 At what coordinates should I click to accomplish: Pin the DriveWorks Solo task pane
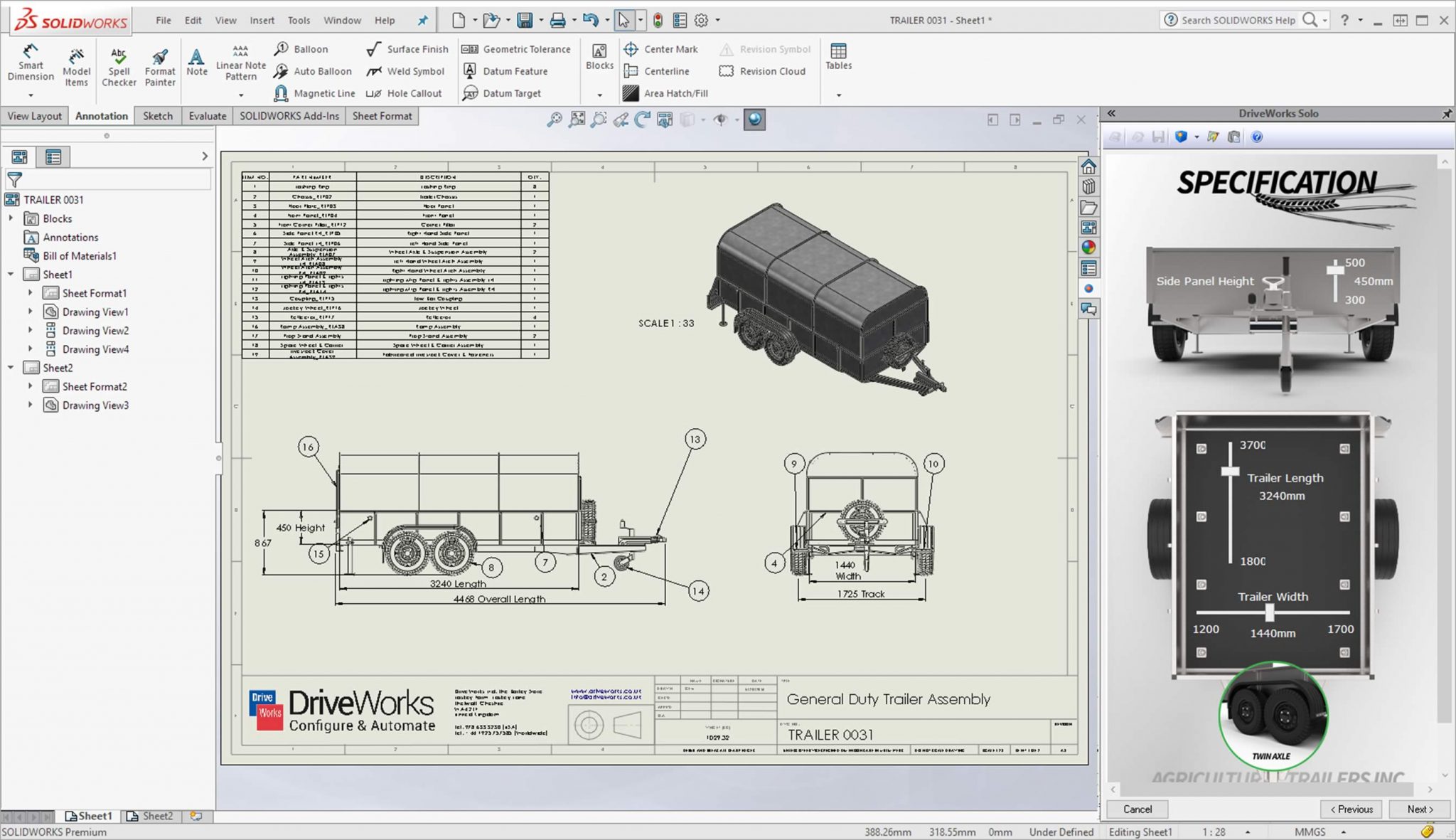point(1446,114)
